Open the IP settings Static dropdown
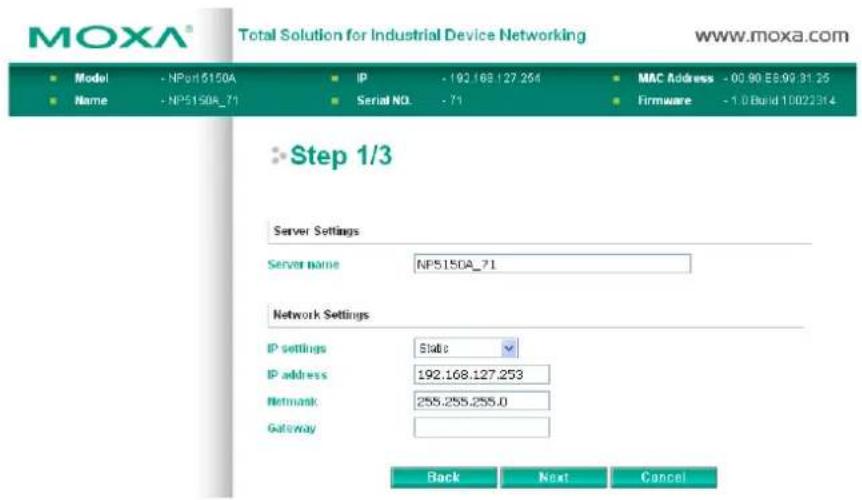 point(465,348)
